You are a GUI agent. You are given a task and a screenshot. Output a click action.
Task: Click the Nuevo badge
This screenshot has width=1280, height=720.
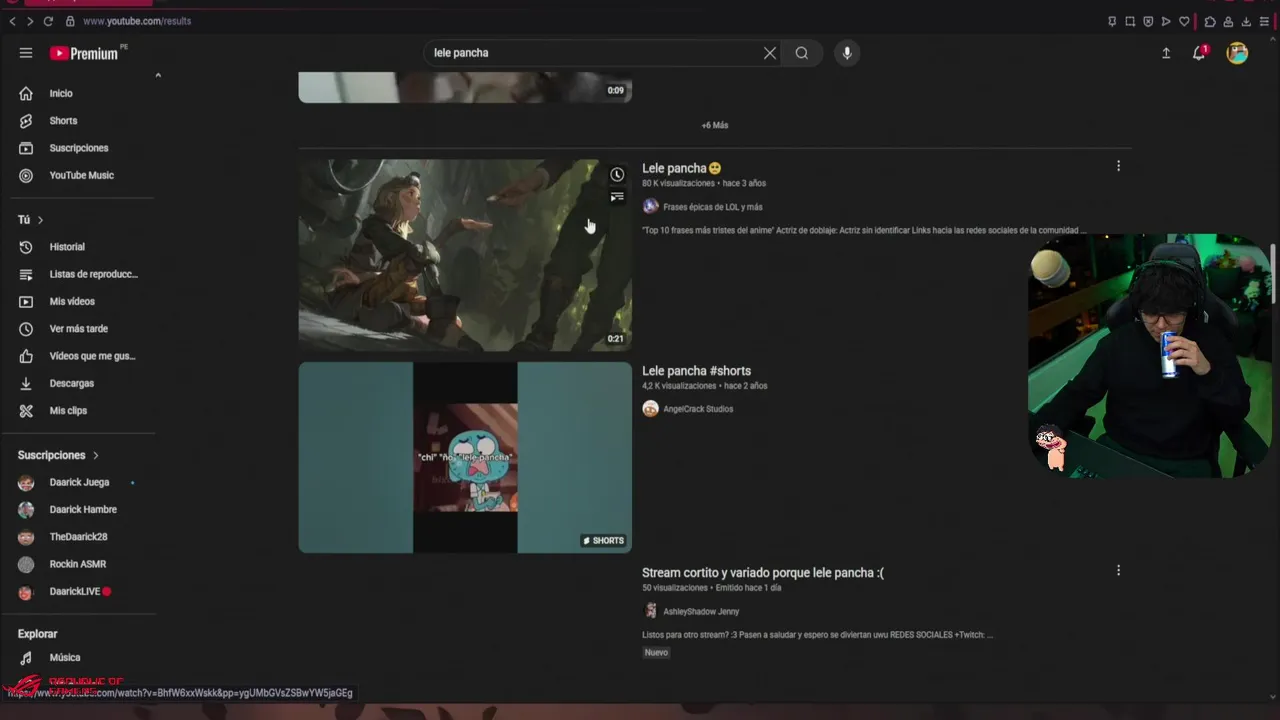click(656, 652)
